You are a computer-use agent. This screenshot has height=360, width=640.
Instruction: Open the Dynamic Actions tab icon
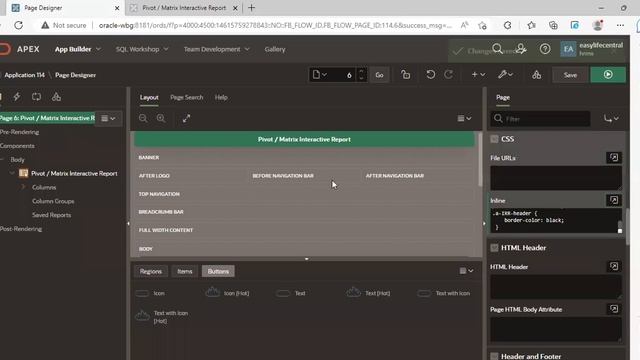click(17, 97)
